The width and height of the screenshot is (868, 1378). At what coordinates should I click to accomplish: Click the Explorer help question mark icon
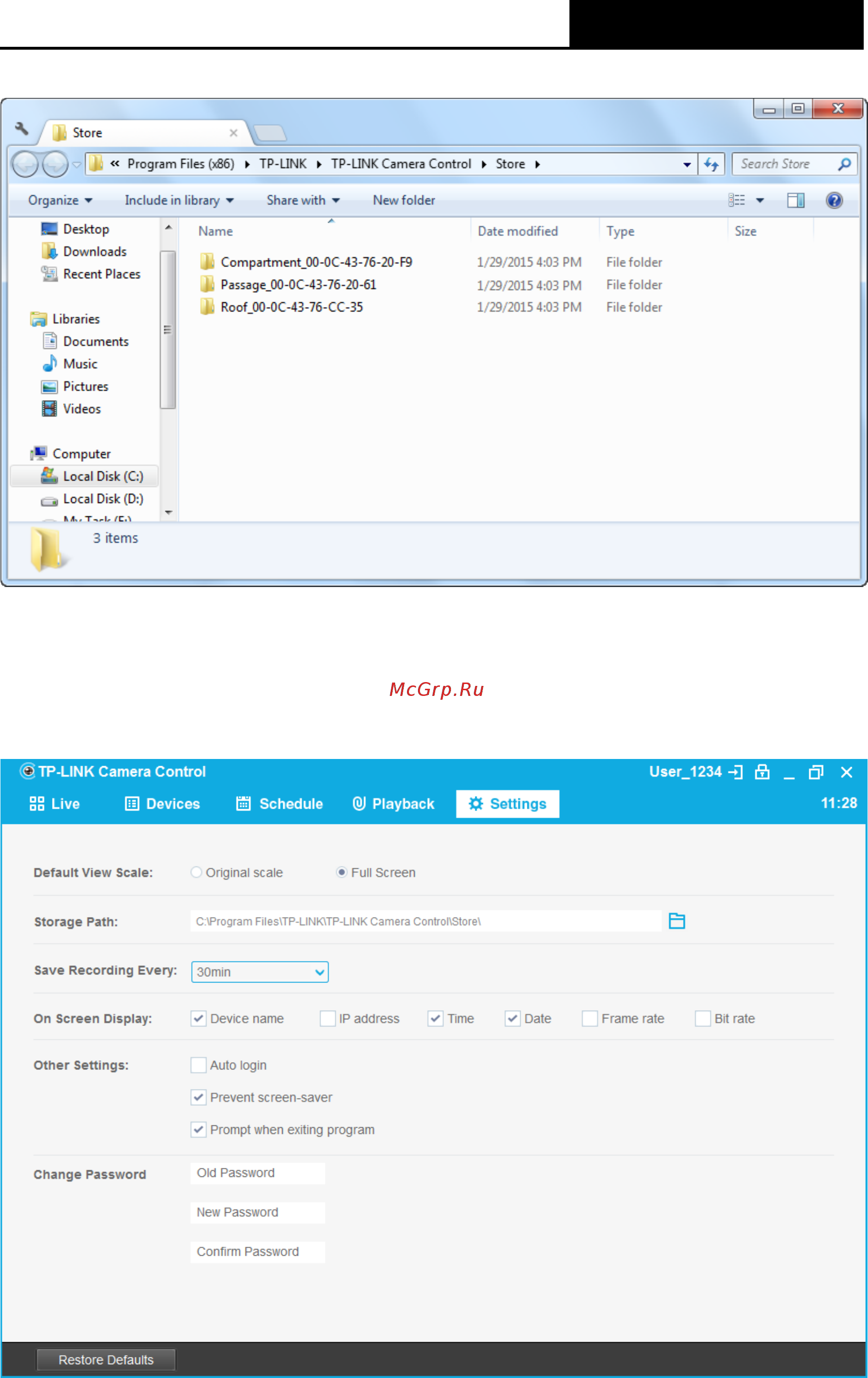click(x=834, y=200)
